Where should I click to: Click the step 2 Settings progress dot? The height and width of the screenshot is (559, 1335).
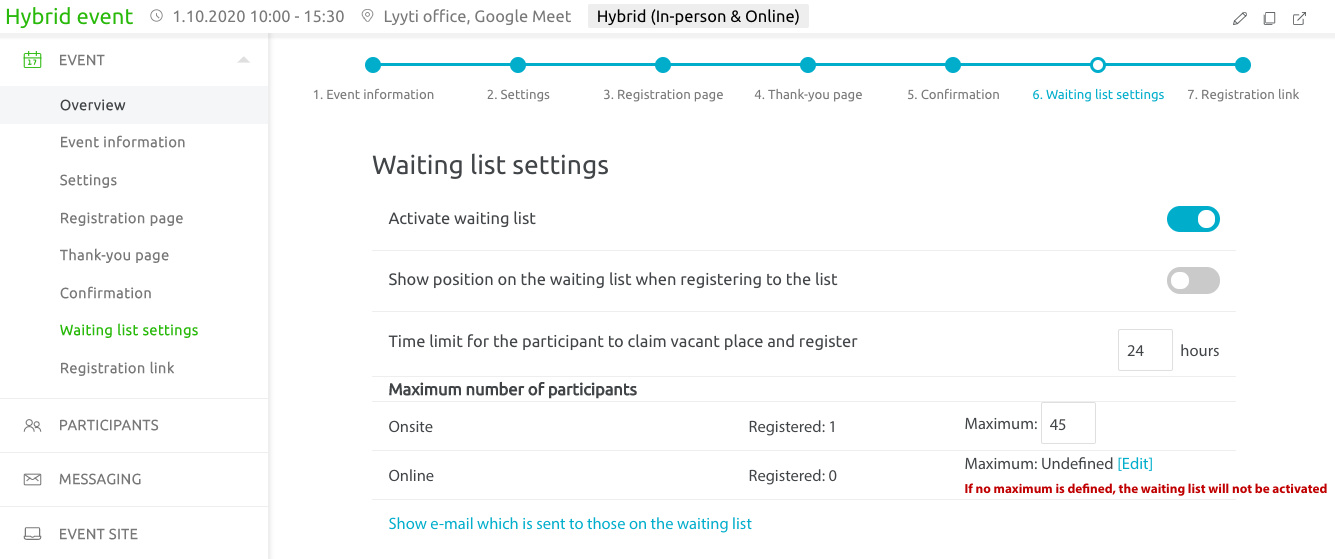[x=518, y=65]
